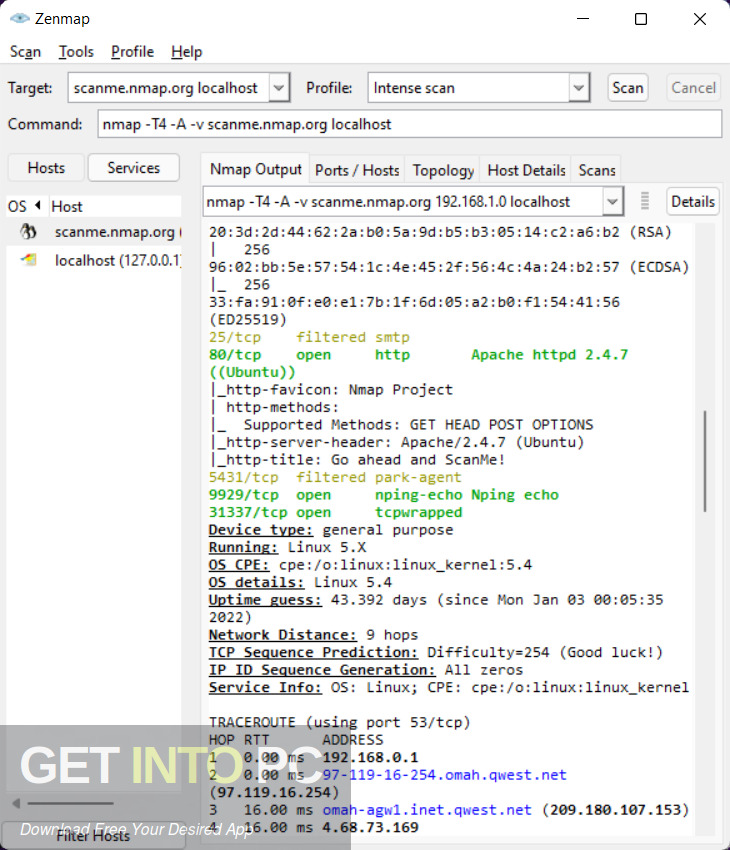Click the 'Service Info:' line

click(449, 687)
